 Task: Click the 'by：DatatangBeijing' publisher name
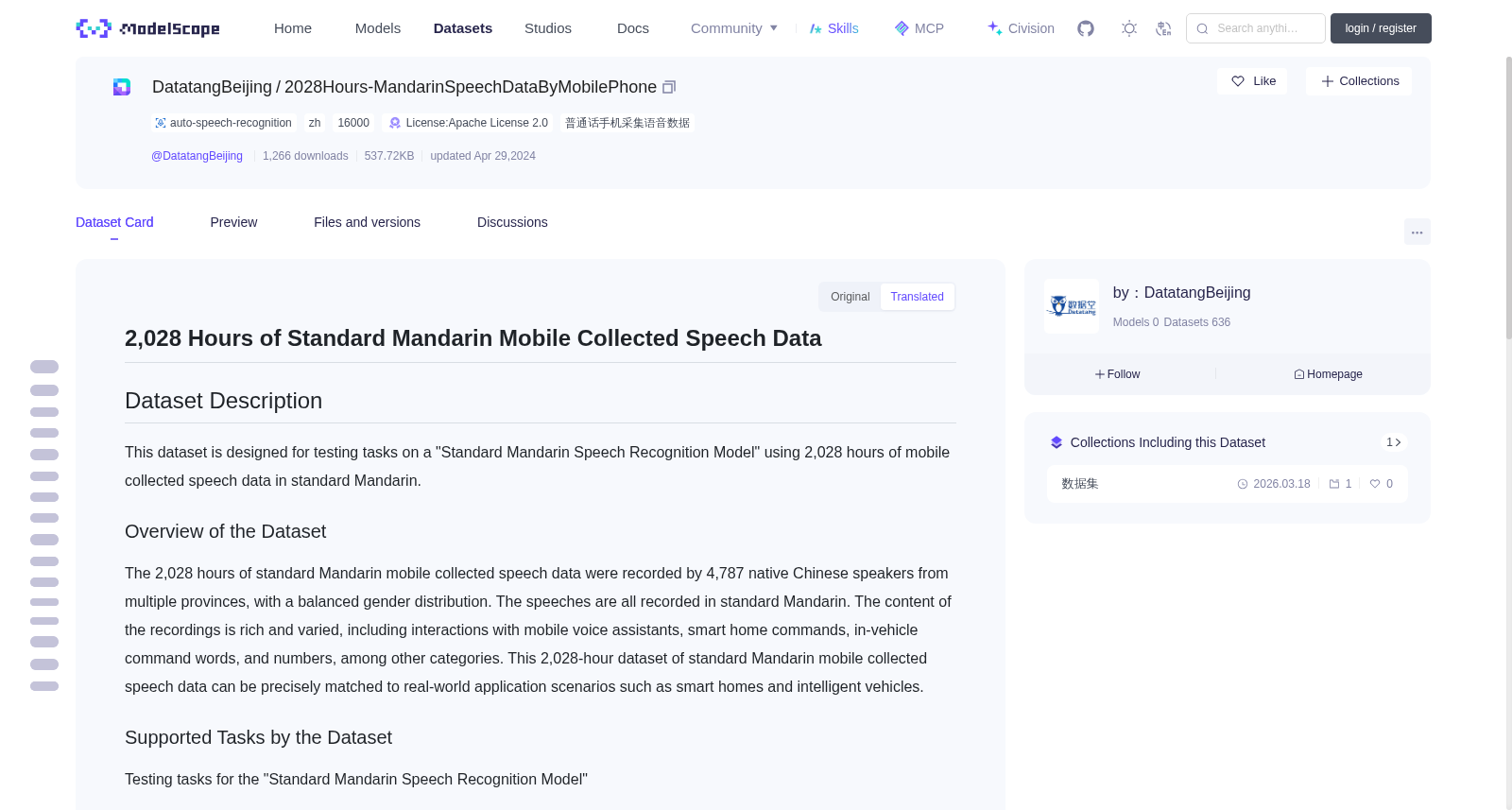(x=1181, y=293)
